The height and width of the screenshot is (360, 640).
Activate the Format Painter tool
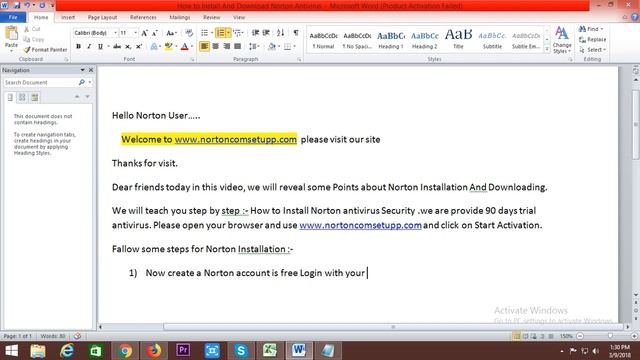(x=45, y=49)
